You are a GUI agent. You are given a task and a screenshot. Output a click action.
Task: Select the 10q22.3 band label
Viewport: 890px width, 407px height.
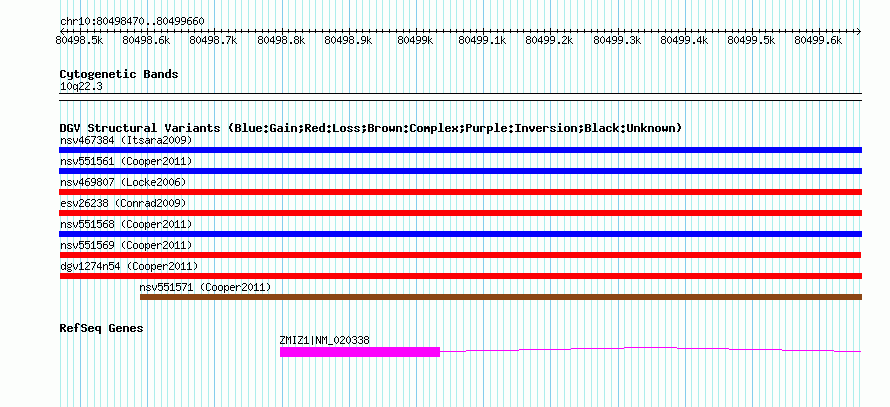click(81, 87)
